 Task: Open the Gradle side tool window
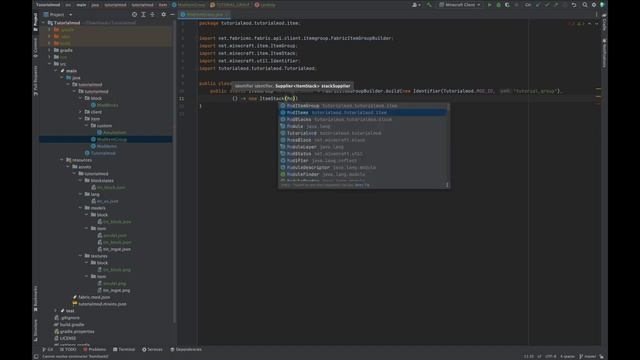point(604,21)
